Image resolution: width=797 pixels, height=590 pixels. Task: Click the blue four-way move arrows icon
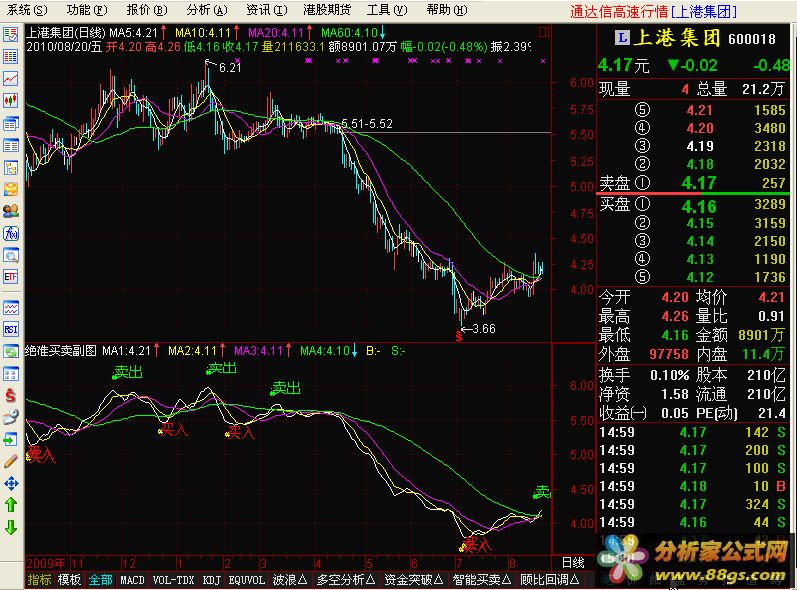pyautogui.click(x=11, y=483)
